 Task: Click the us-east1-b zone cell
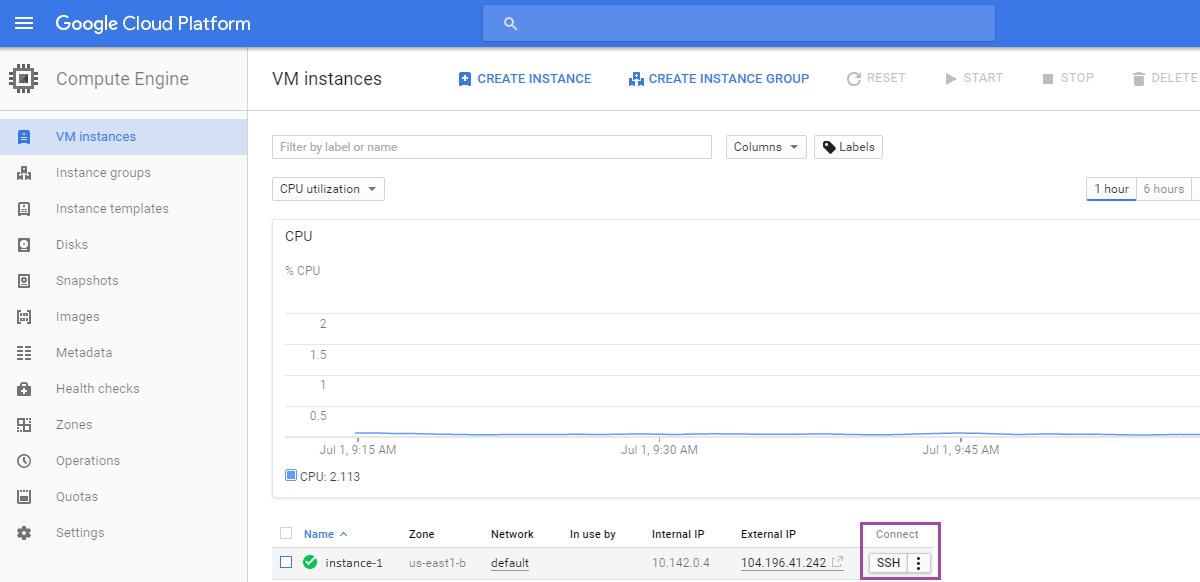point(437,563)
